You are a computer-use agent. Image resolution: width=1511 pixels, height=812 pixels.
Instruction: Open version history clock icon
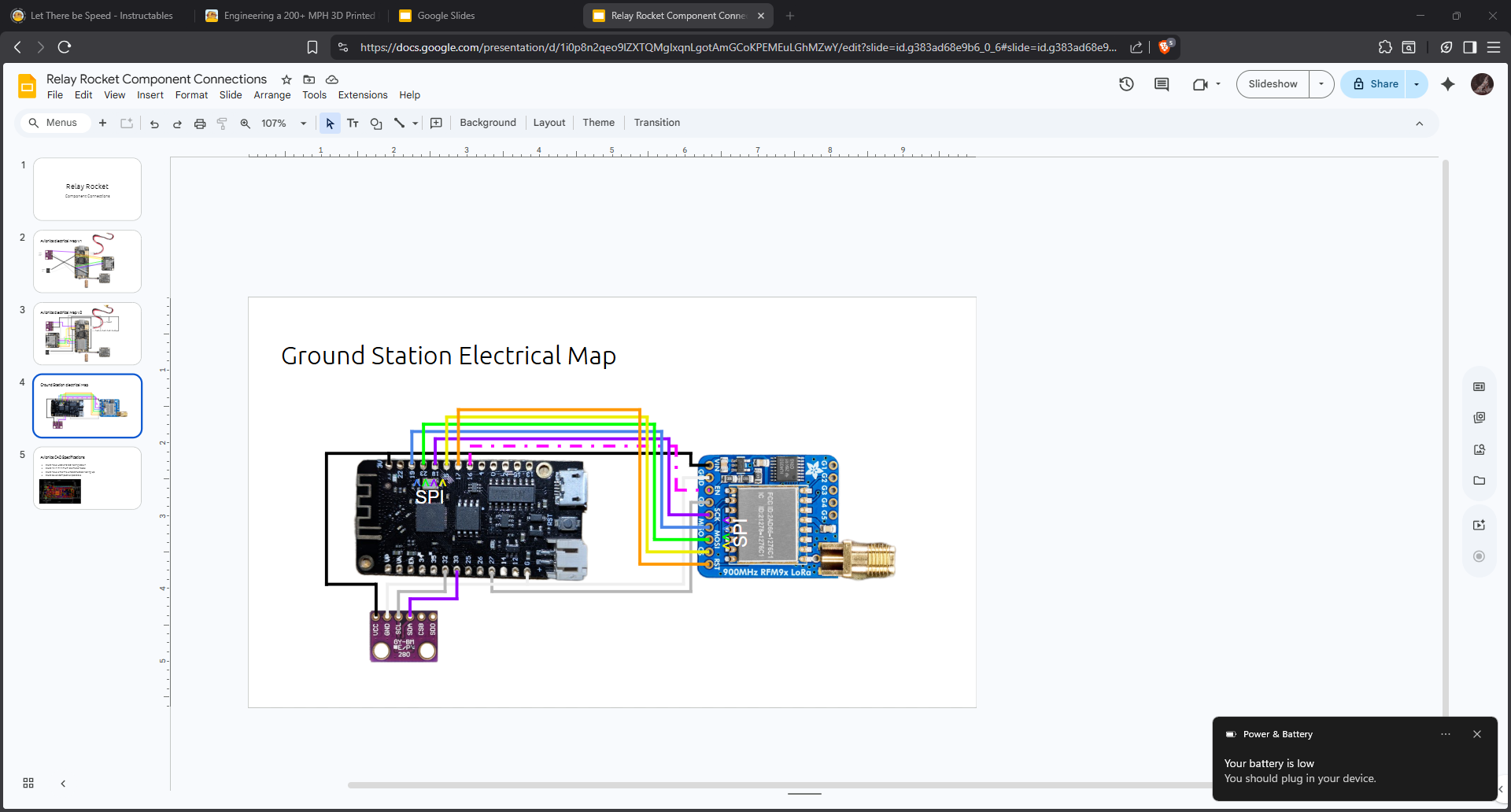1126,84
